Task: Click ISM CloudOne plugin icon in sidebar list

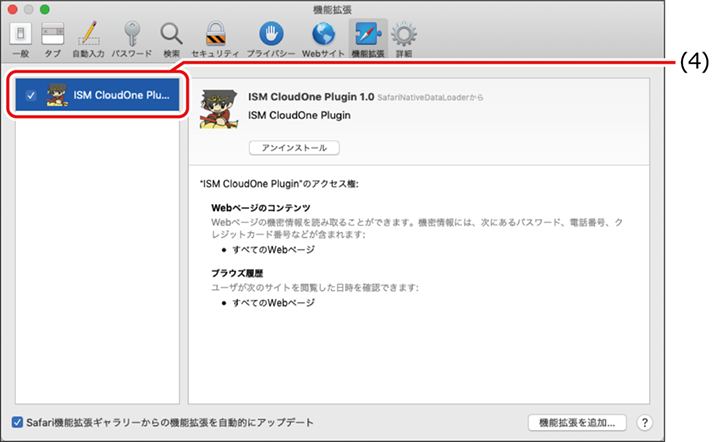Action: pyautogui.click(x=57, y=95)
